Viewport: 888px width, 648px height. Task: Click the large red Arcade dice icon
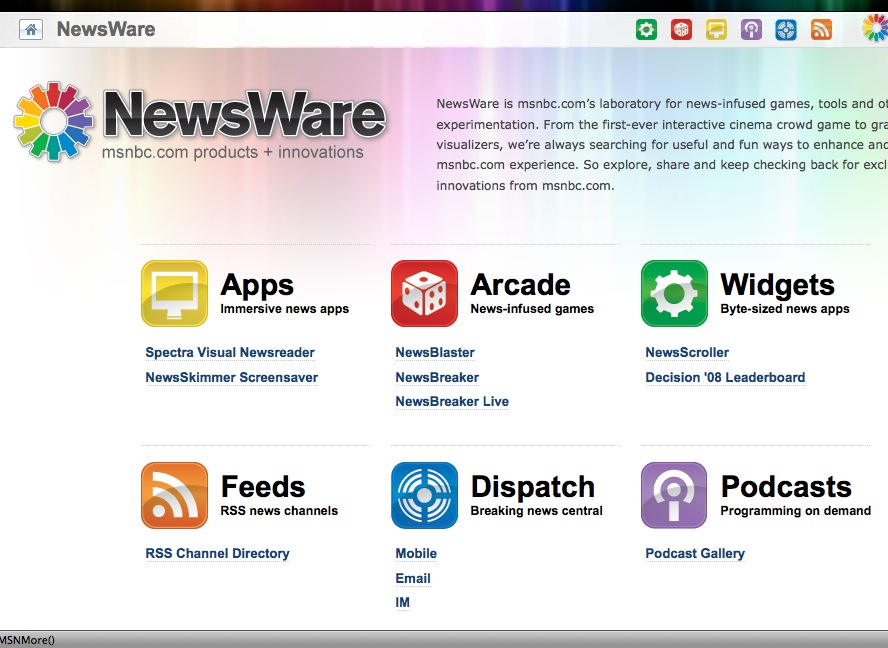[x=424, y=293]
